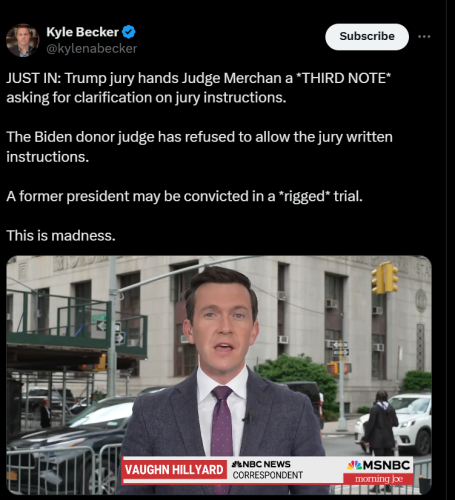Open the @kylenabecker handle link
The height and width of the screenshot is (500, 455).
pyautogui.click(x=91, y=49)
